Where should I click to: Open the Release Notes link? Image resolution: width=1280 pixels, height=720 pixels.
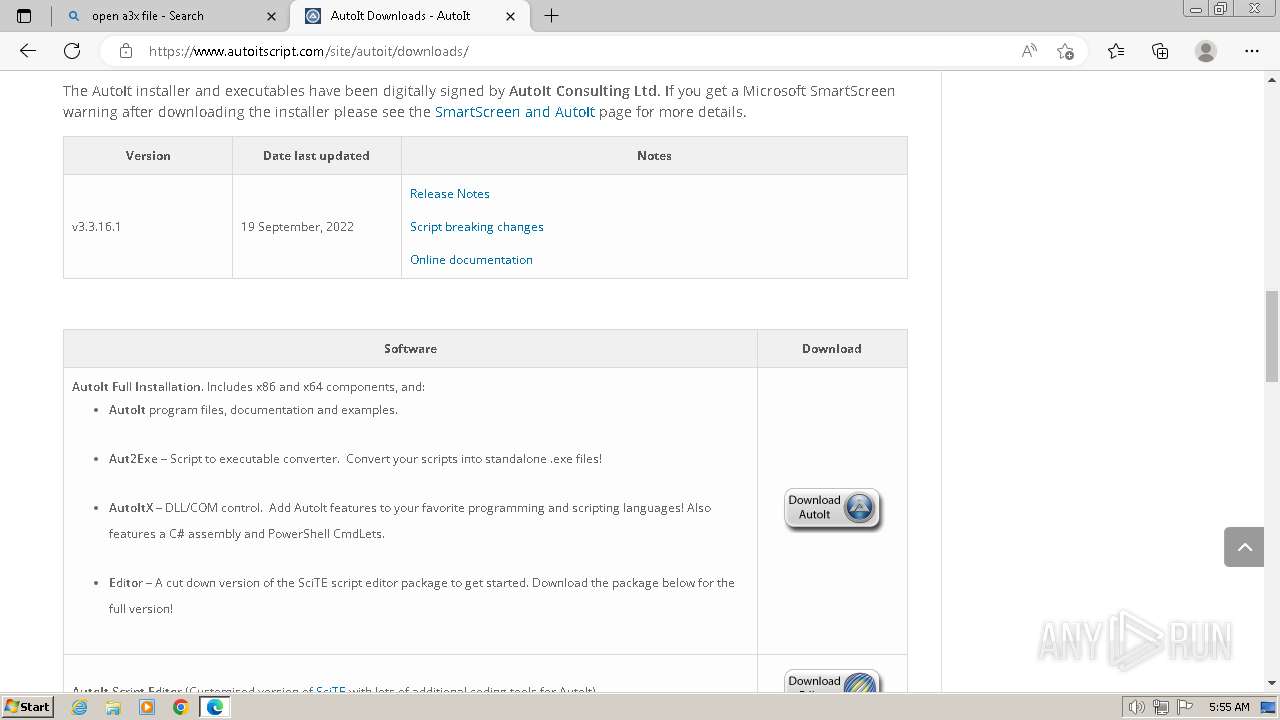[450, 194]
